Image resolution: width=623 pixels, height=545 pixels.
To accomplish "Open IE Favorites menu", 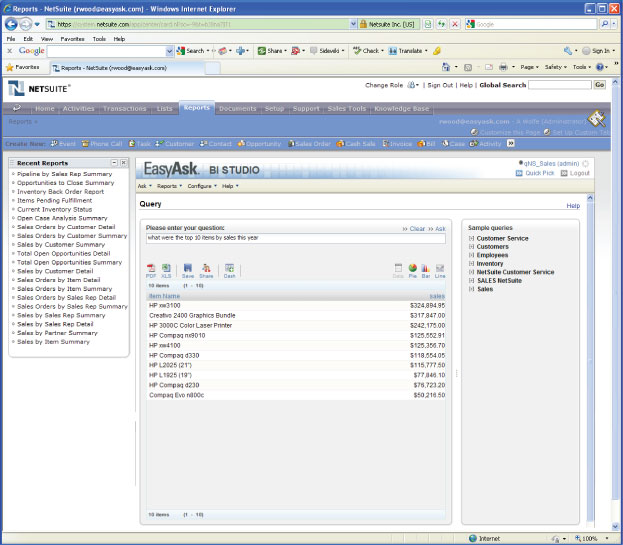I will click(x=72, y=39).
